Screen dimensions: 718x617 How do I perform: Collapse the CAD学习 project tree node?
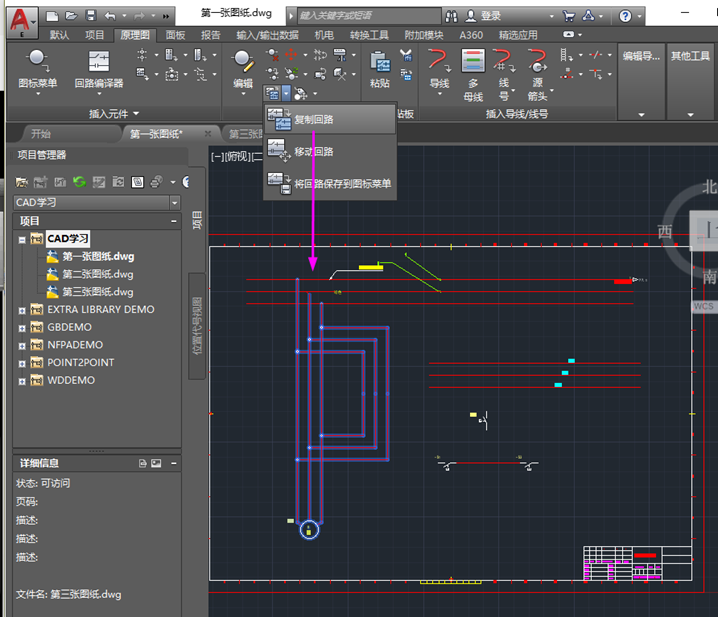tap(22, 239)
